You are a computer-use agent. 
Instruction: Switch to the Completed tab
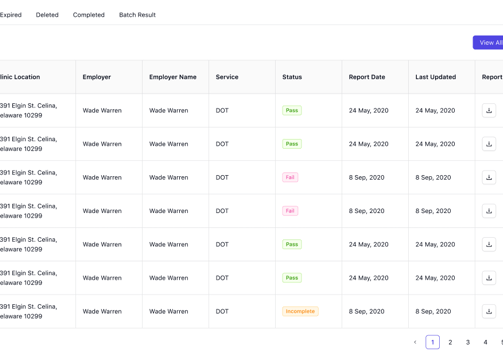point(89,15)
